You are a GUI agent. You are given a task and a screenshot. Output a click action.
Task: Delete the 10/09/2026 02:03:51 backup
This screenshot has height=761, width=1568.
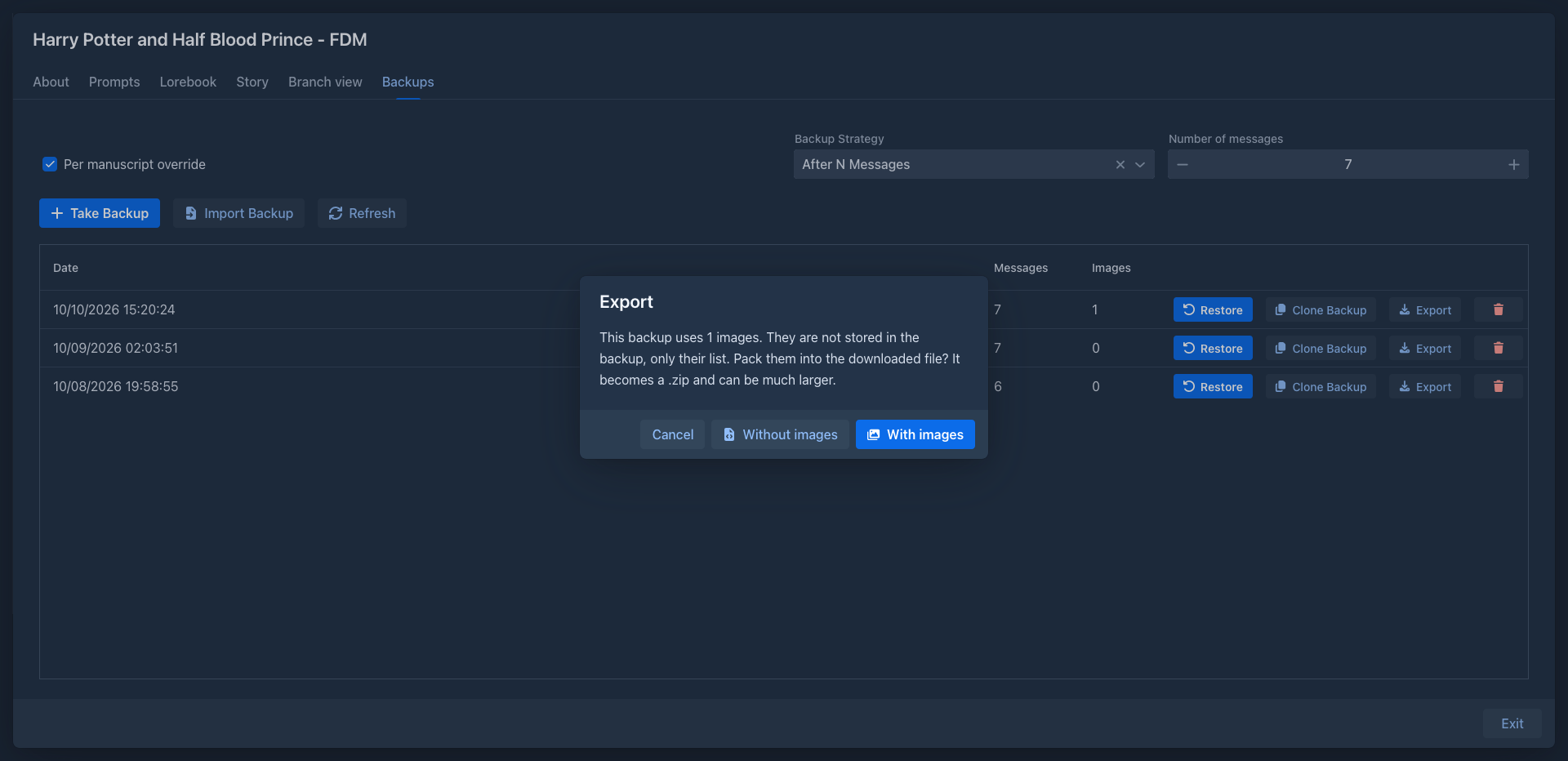tap(1498, 348)
